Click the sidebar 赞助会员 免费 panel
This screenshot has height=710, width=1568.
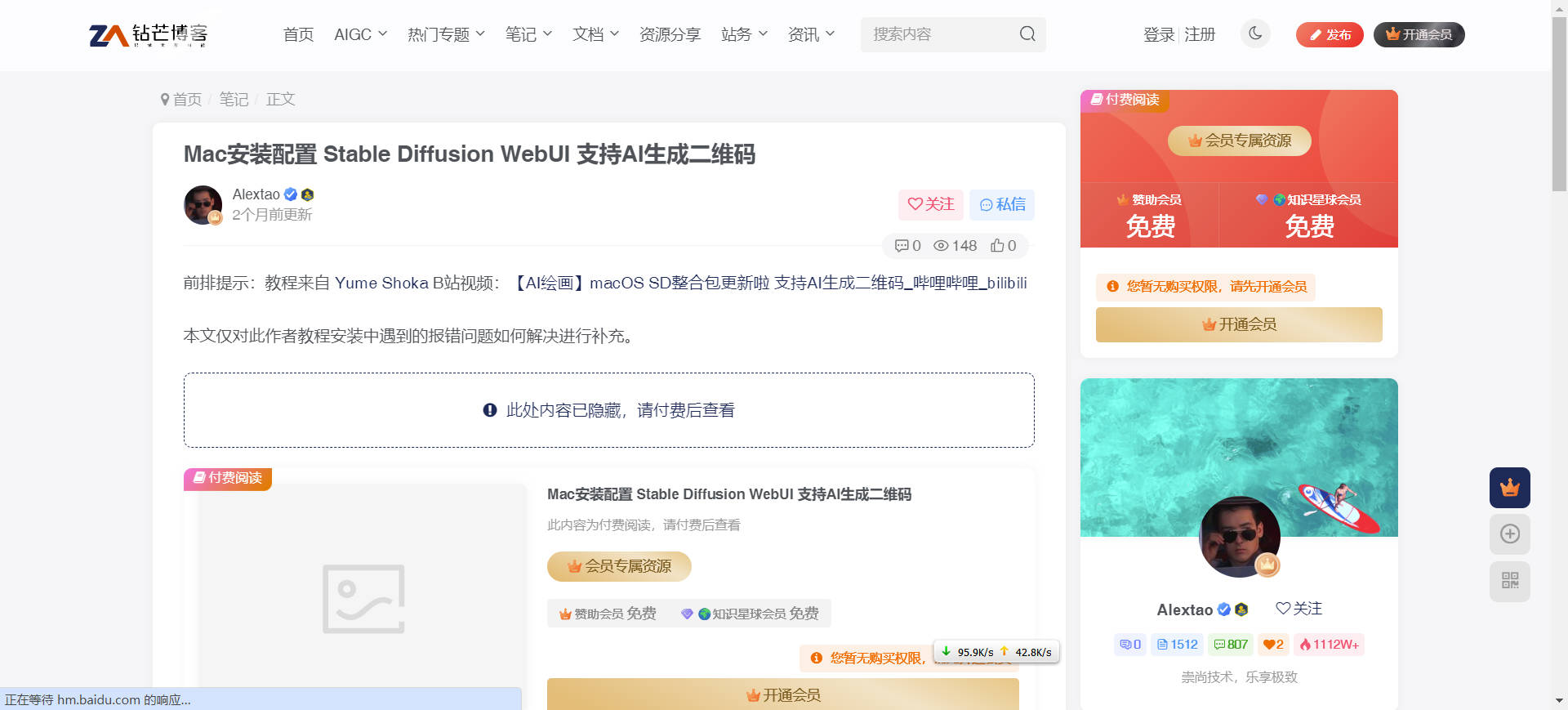[1149, 215]
